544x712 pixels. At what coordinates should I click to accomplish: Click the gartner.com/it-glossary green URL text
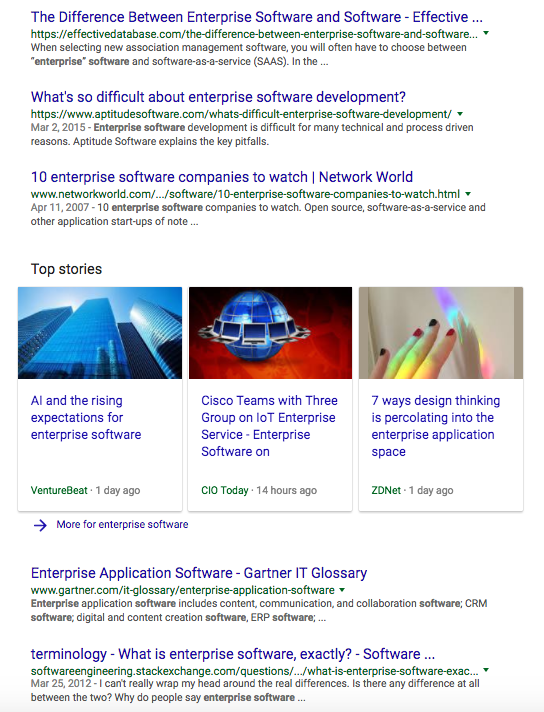[183, 590]
